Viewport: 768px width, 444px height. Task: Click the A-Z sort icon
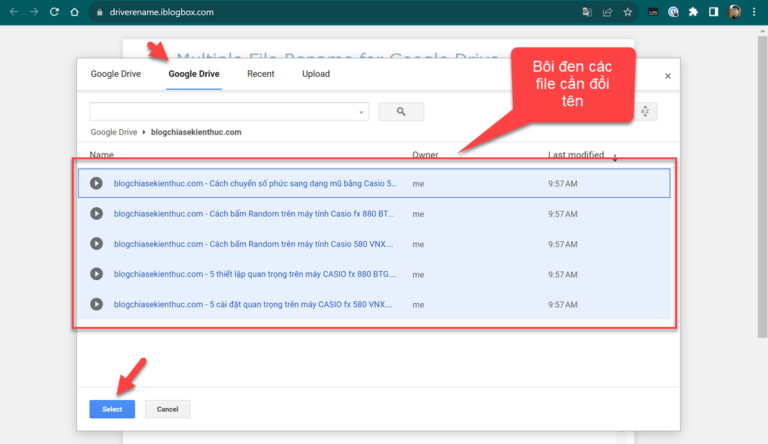point(645,112)
